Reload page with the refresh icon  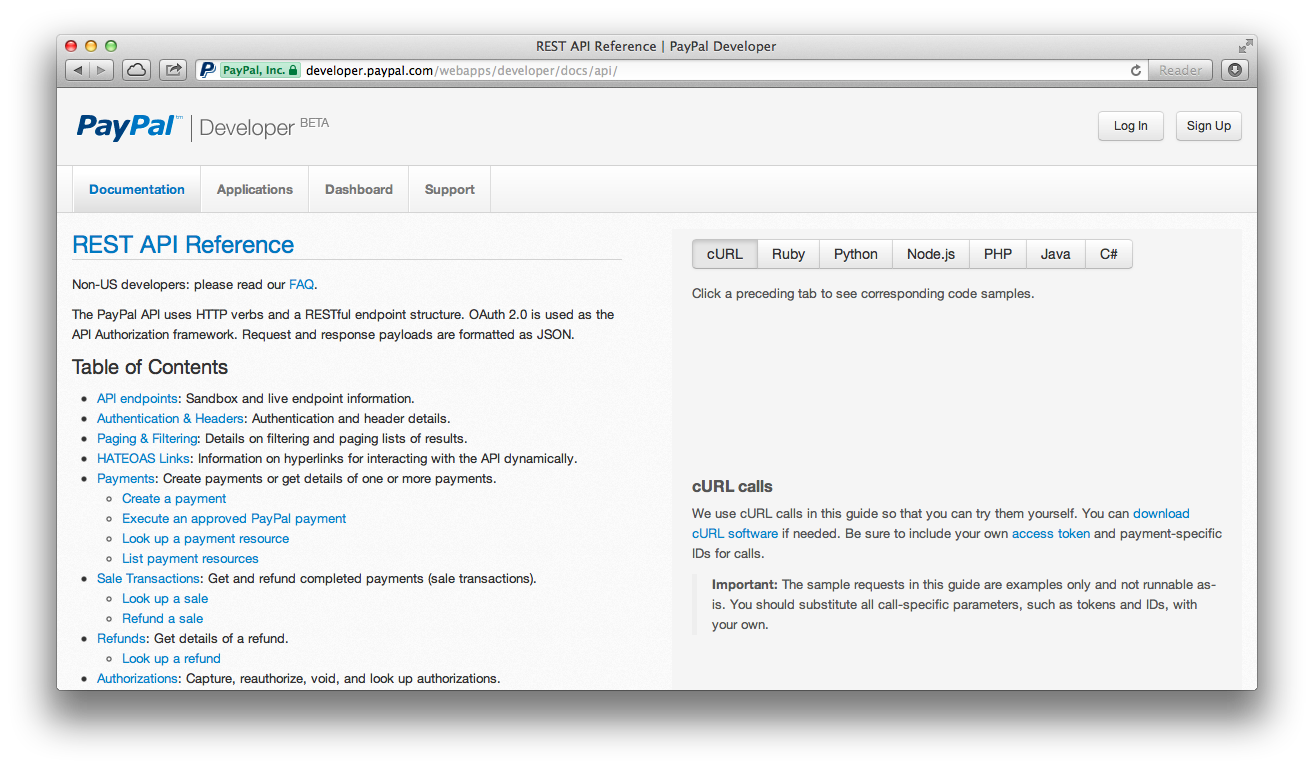point(1135,70)
